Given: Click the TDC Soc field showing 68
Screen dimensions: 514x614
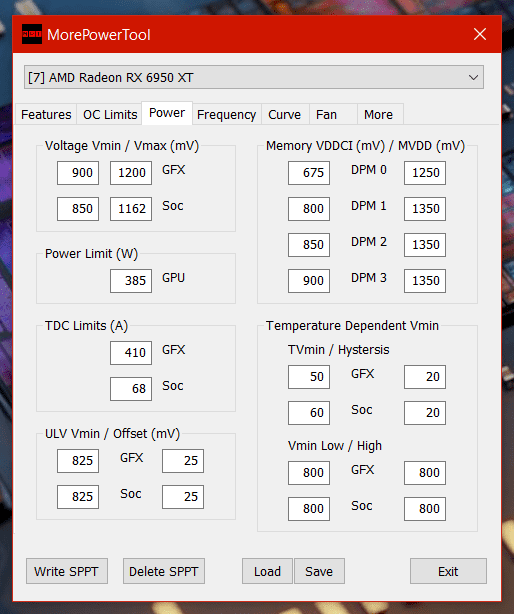Looking at the screenshot, I should [x=131, y=389].
